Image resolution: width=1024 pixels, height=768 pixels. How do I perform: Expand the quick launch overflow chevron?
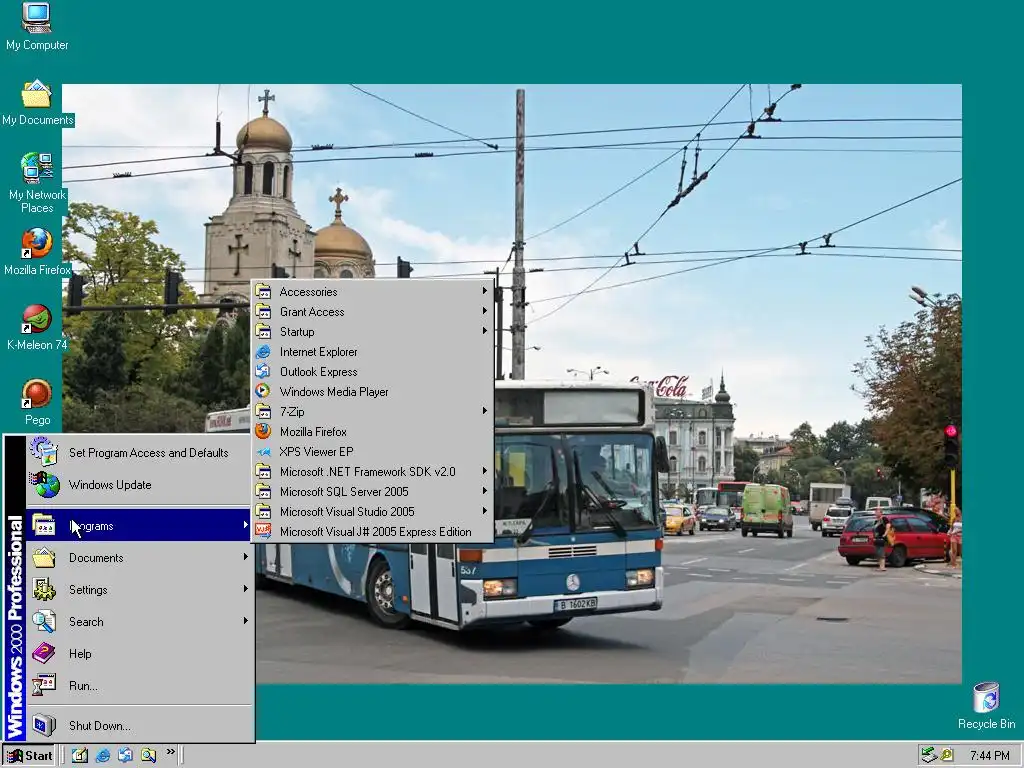pos(170,752)
